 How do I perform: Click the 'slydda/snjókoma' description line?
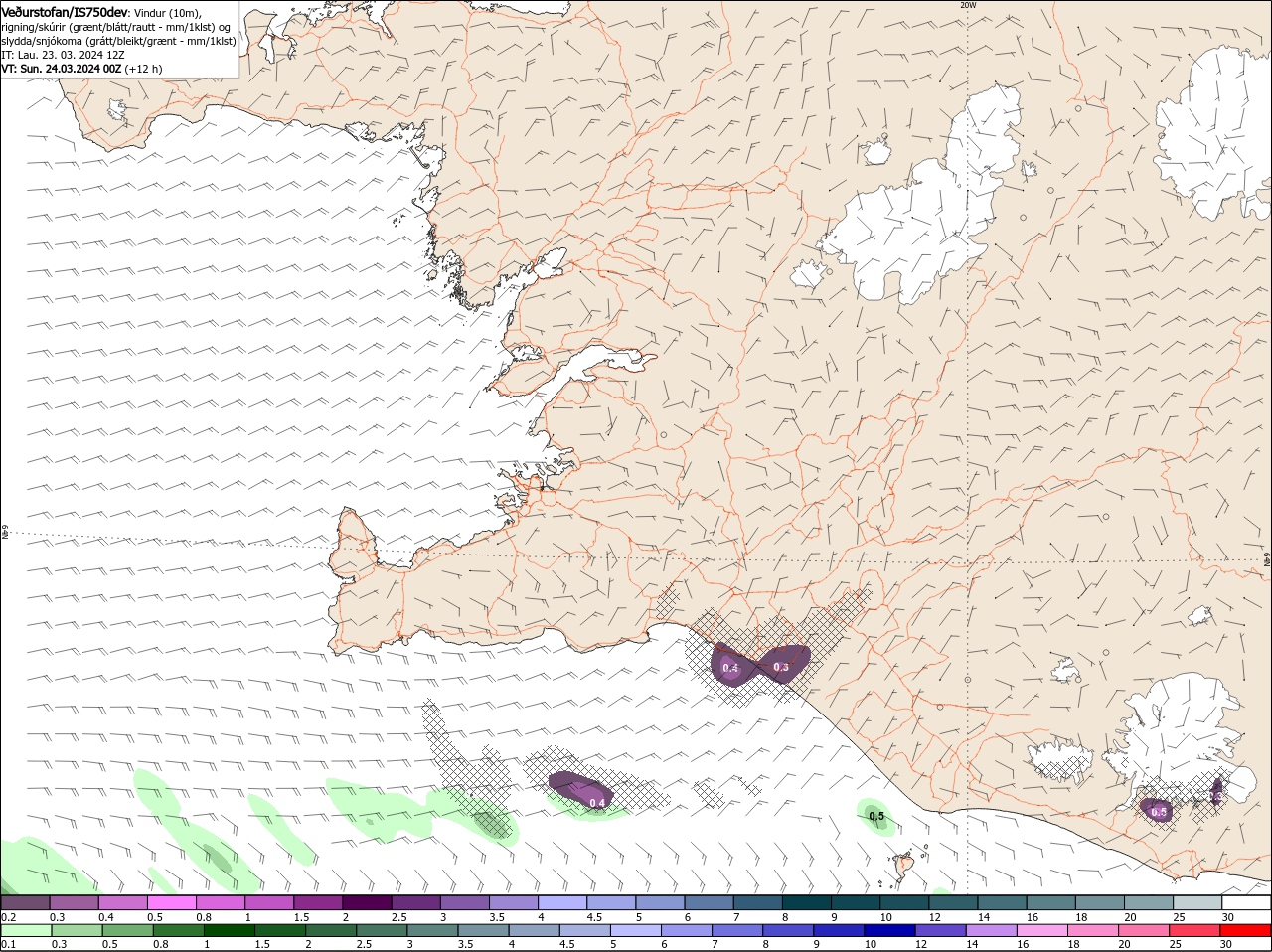pos(118,41)
